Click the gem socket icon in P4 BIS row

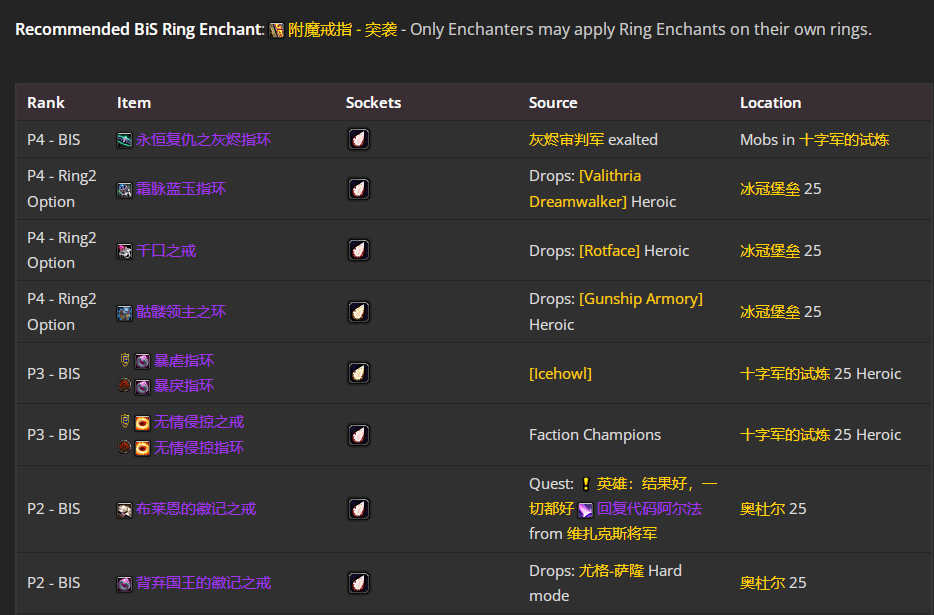[x=359, y=139]
